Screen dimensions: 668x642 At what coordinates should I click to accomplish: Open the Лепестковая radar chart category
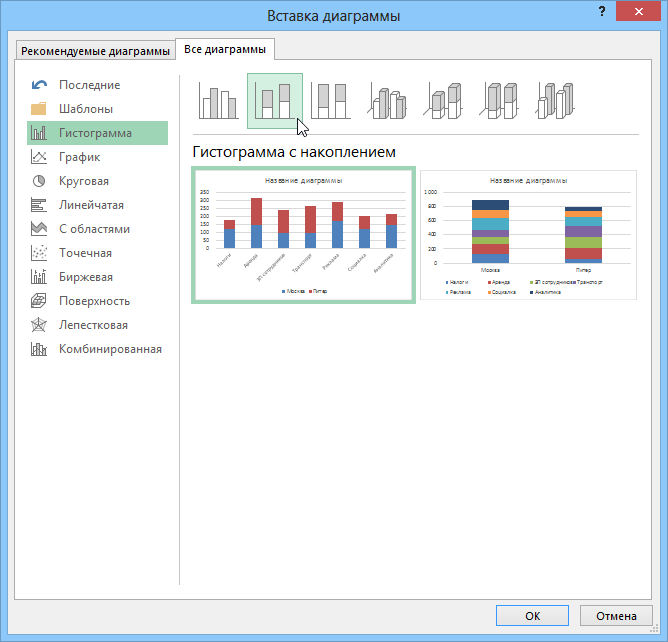tap(92, 325)
